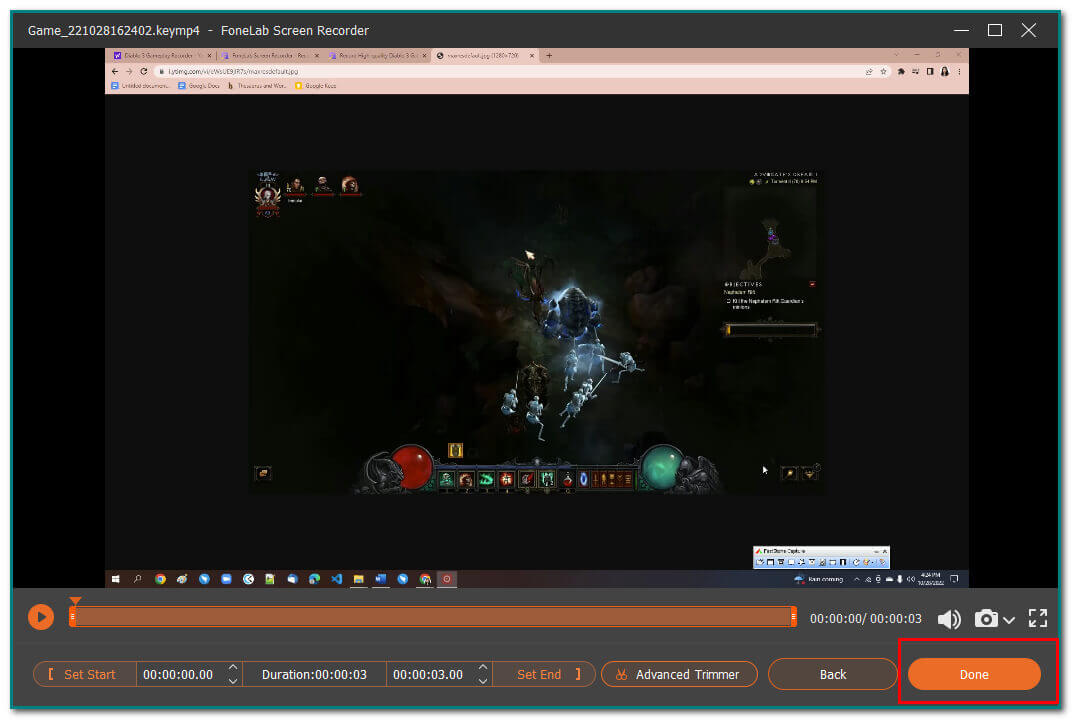The width and height of the screenshot is (1072, 720).
Task: Click Done to save the recording
Action: click(974, 674)
